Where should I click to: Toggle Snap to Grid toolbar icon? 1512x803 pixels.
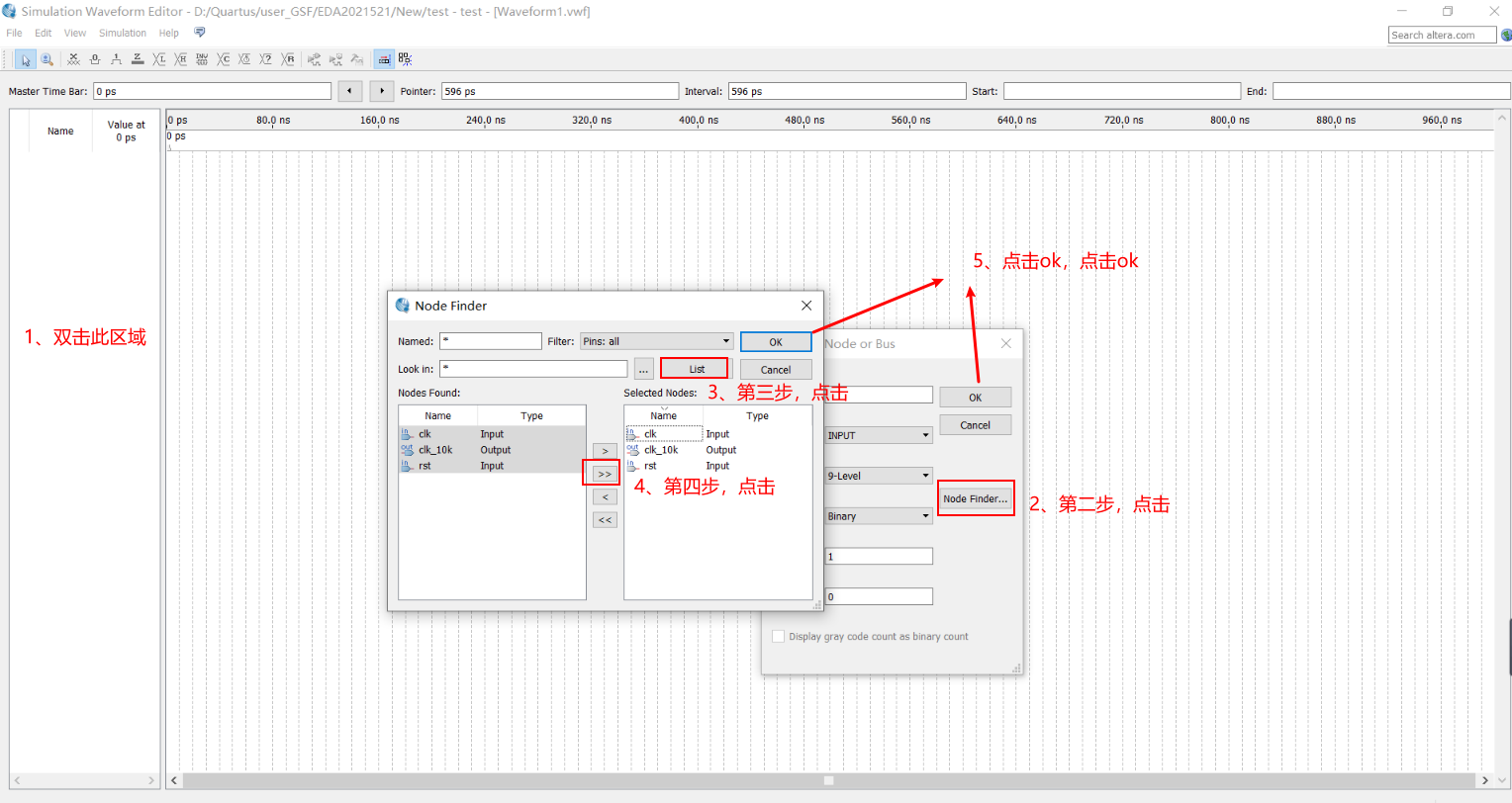coord(384,59)
